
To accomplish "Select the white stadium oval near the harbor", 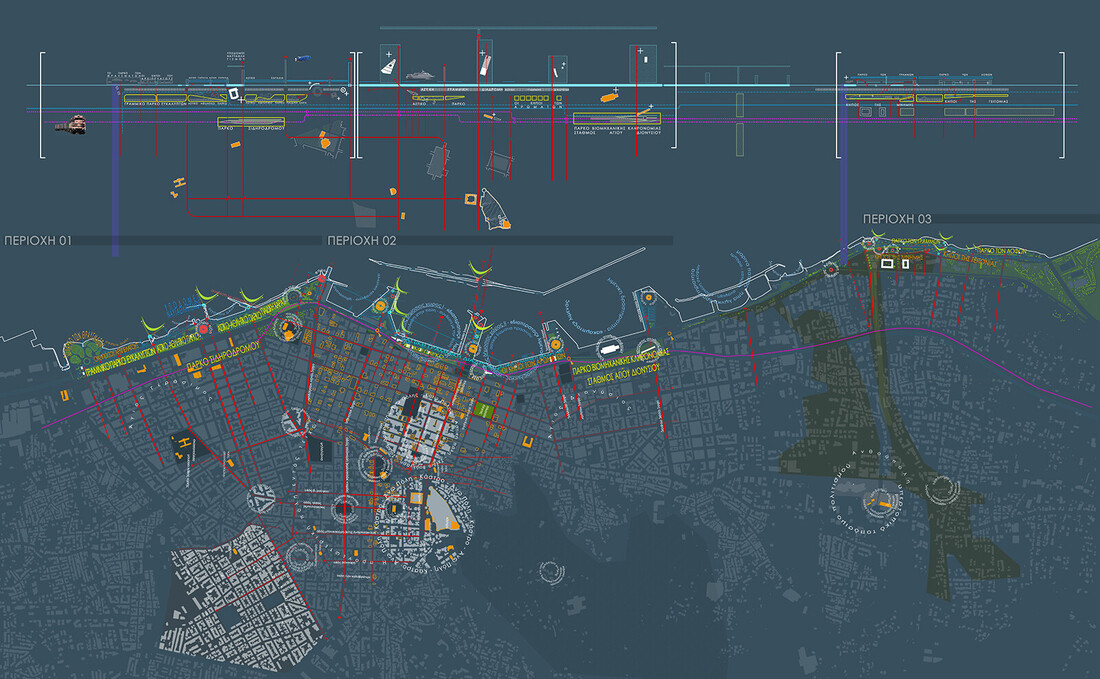I will [608, 346].
